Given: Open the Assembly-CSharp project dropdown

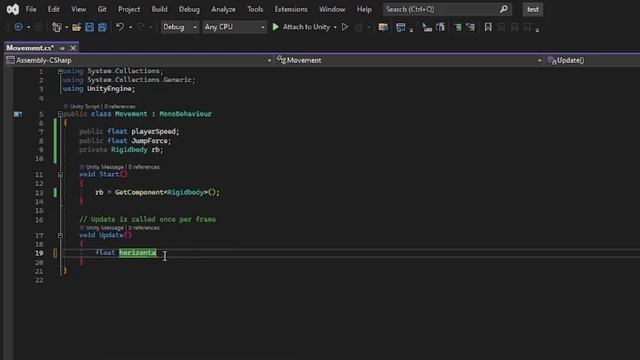Looking at the screenshot, I should pos(139,60).
